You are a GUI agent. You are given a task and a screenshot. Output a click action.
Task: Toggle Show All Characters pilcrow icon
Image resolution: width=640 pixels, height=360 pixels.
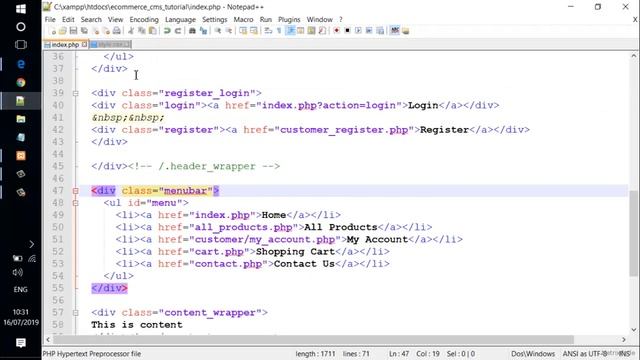(279, 31)
